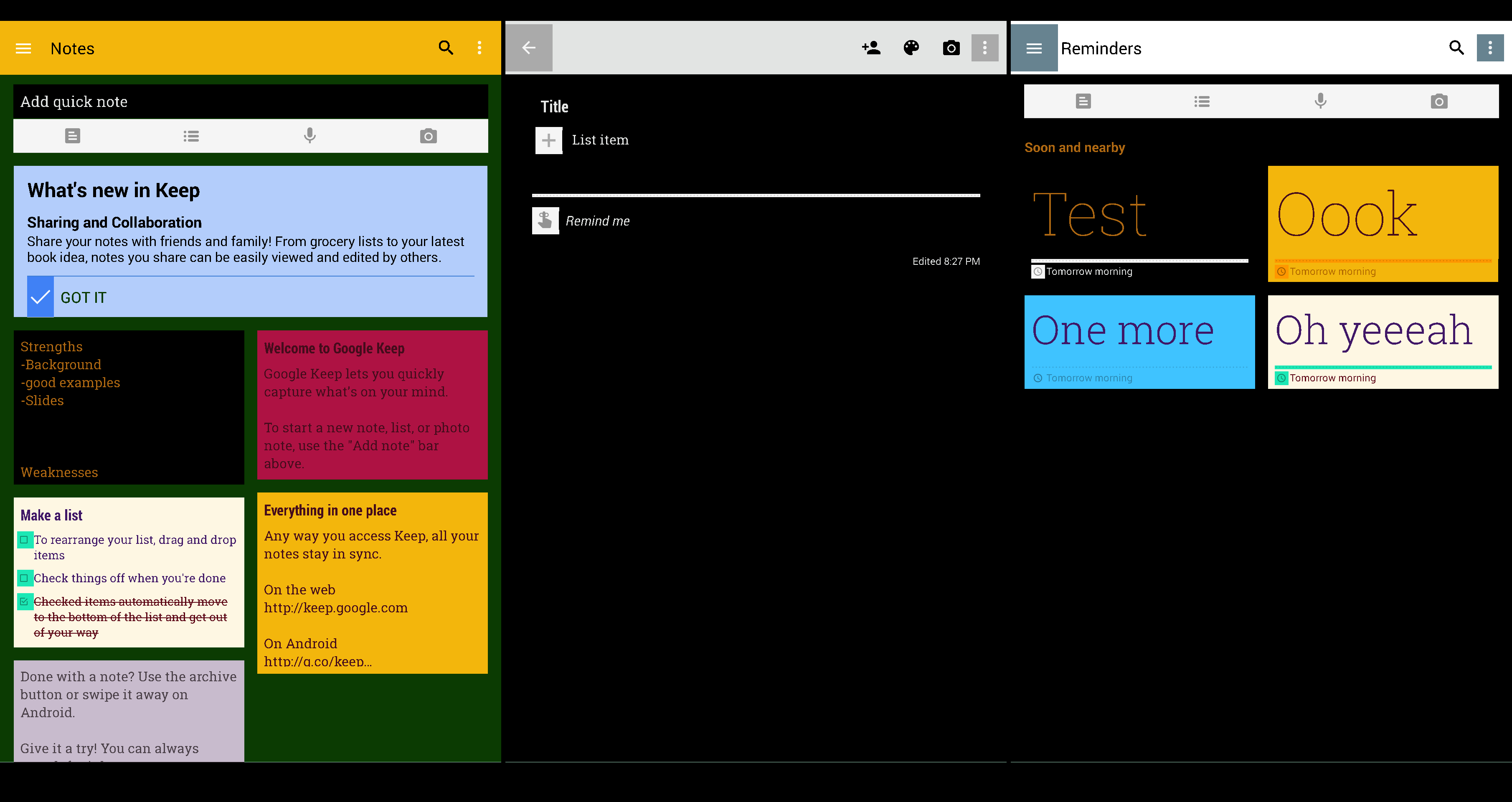Click the Add quick note field

click(251, 102)
